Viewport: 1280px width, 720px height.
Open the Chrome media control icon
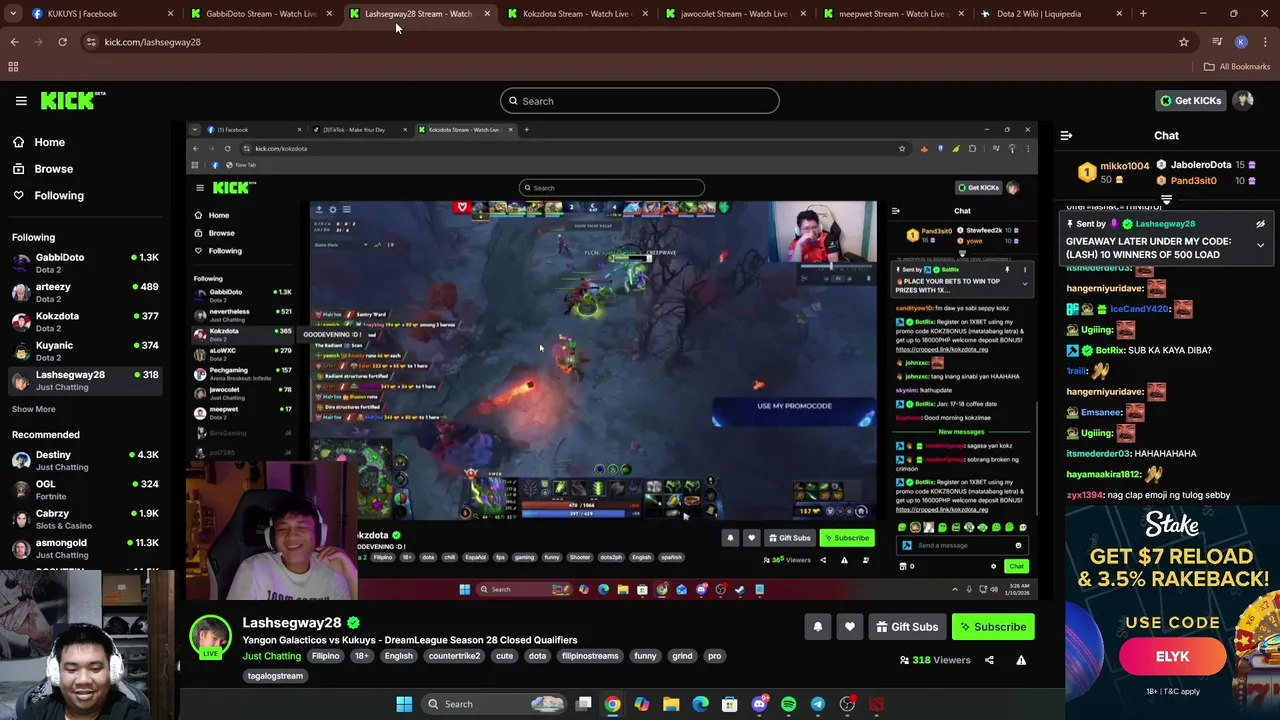pos(1217,42)
